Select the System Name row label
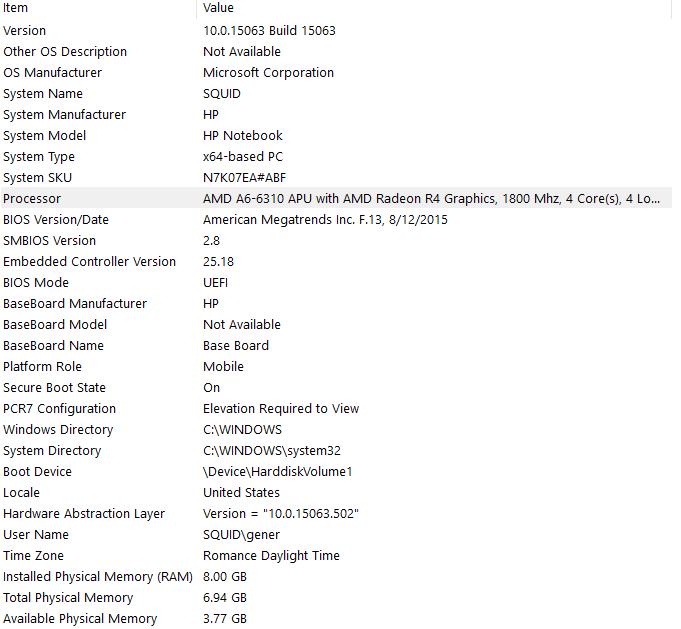This screenshot has width=681, height=629. pos(43,94)
